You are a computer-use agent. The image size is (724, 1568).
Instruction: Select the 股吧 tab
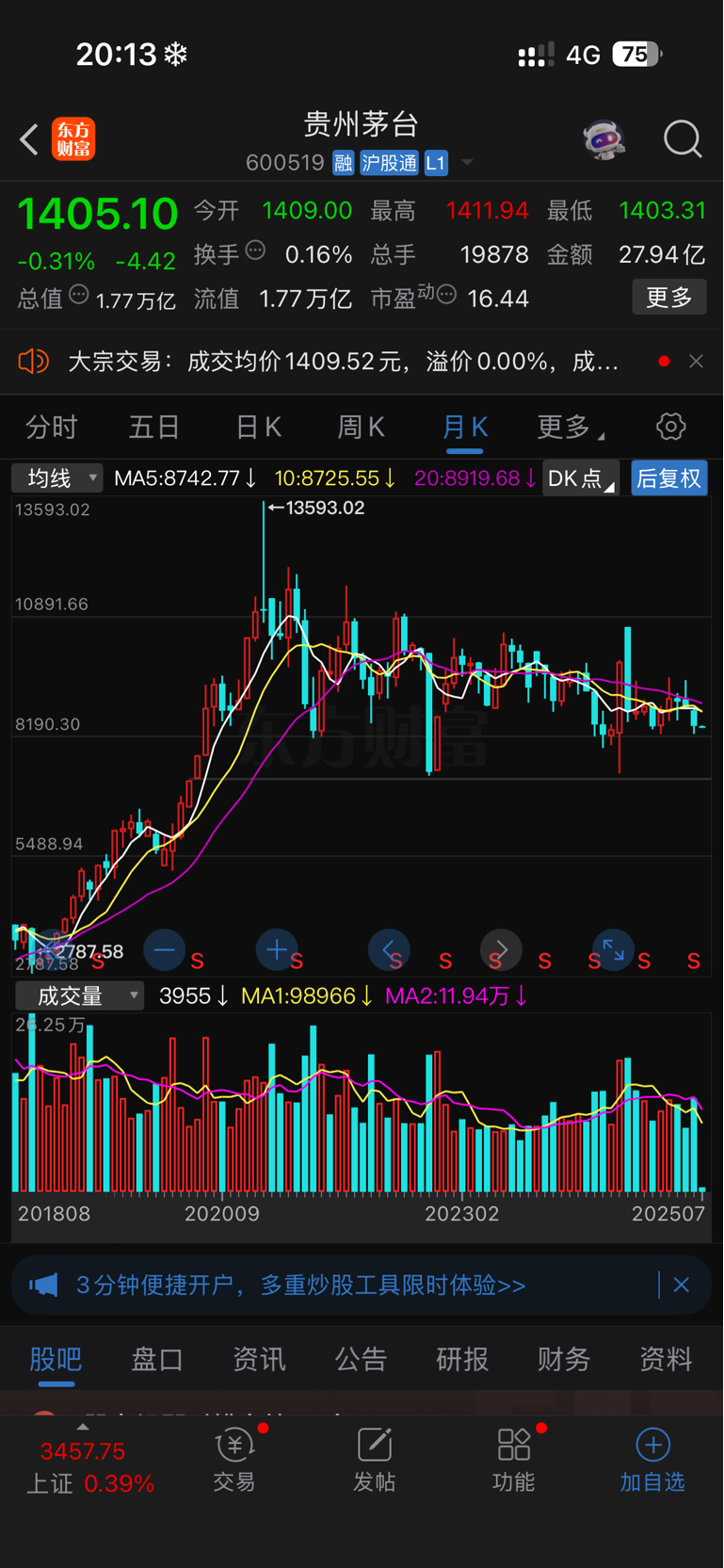click(56, 1359)
